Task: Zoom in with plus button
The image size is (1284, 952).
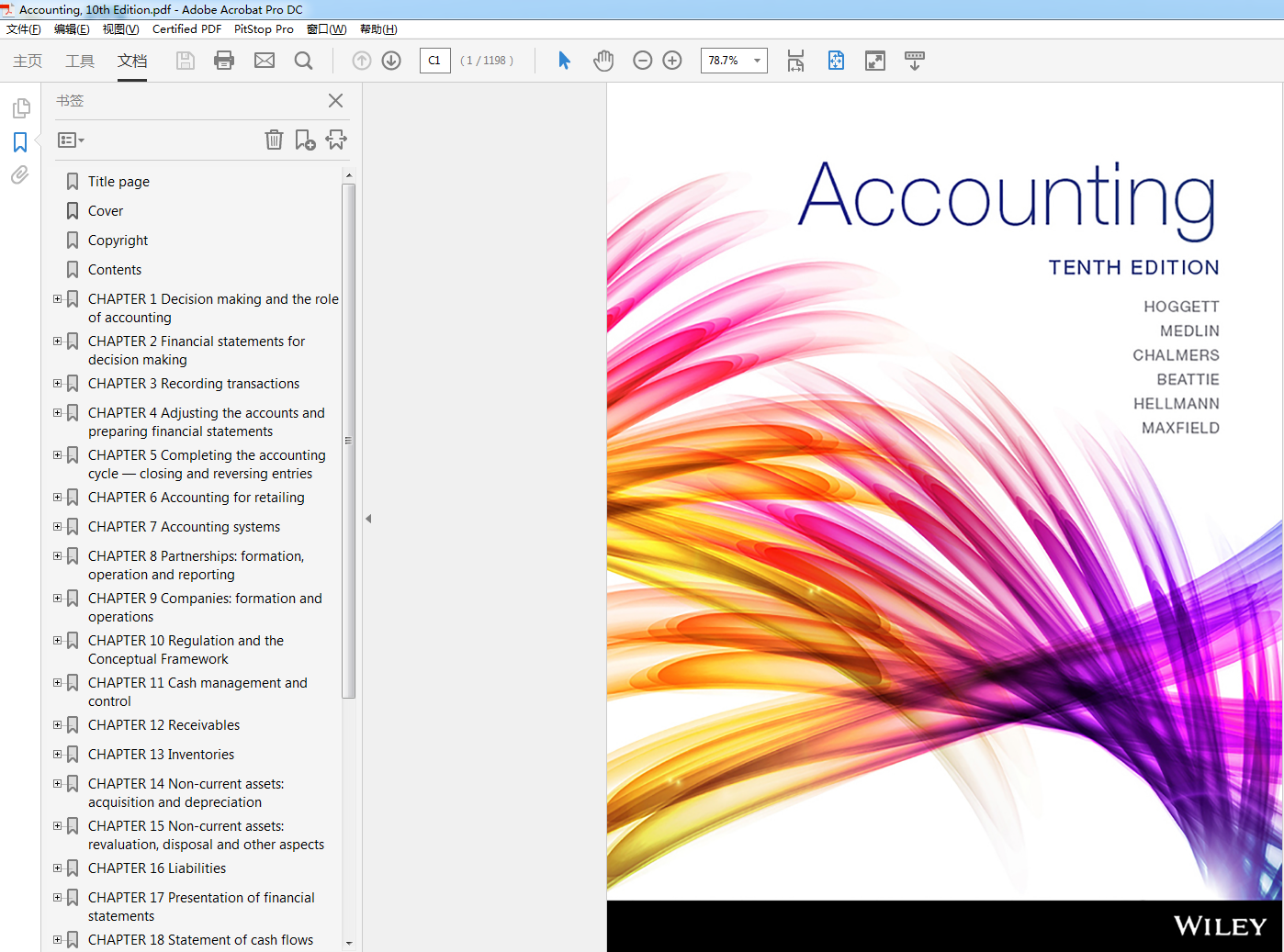Action: tap(672, 61)
